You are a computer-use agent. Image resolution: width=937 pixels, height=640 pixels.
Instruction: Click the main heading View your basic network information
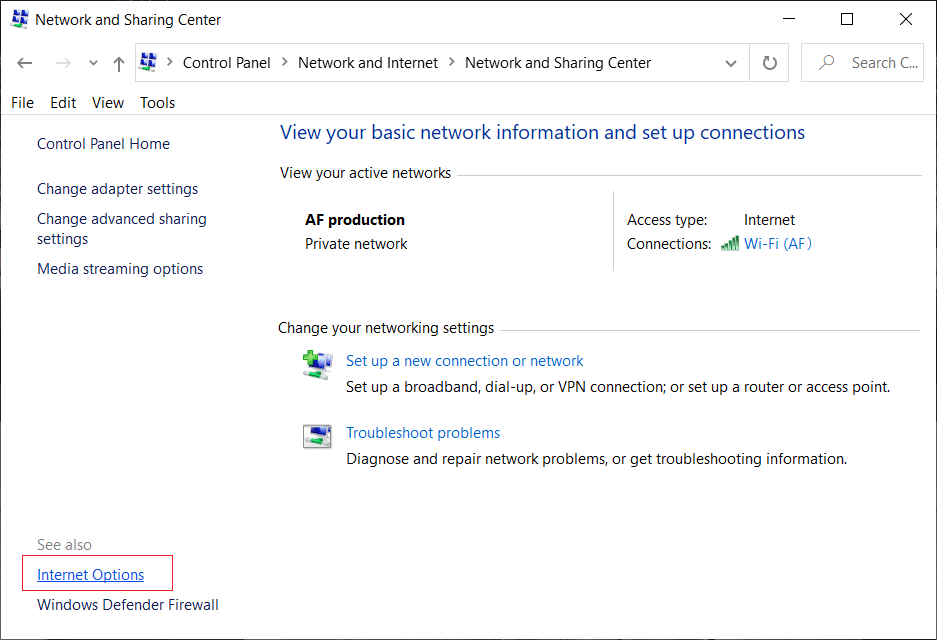[x=543, y=133]
